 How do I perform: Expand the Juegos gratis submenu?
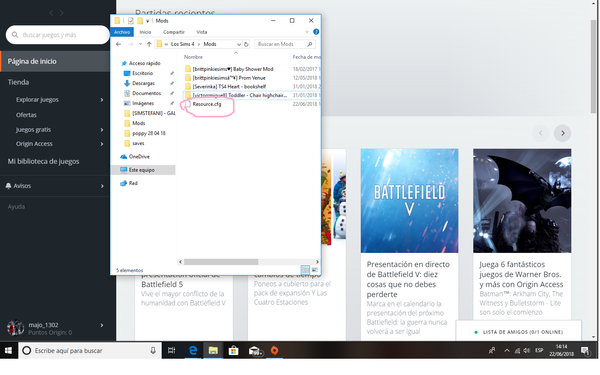click(102, 130)
